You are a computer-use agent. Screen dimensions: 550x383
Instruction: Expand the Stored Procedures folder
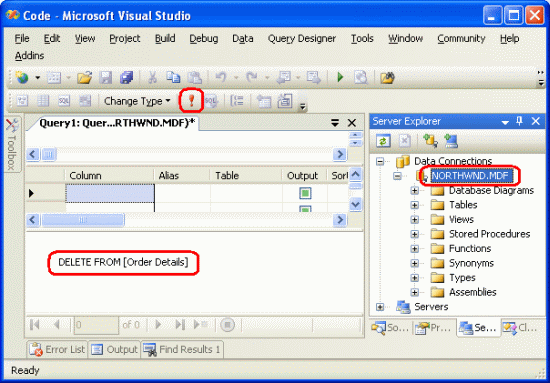point(415,234)
